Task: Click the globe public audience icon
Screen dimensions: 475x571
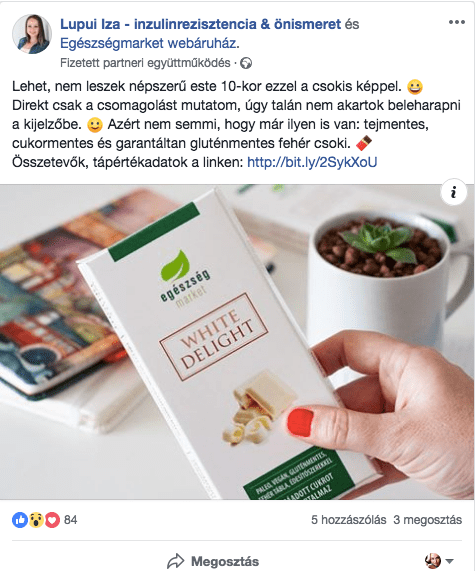Action: pos(246,63)
